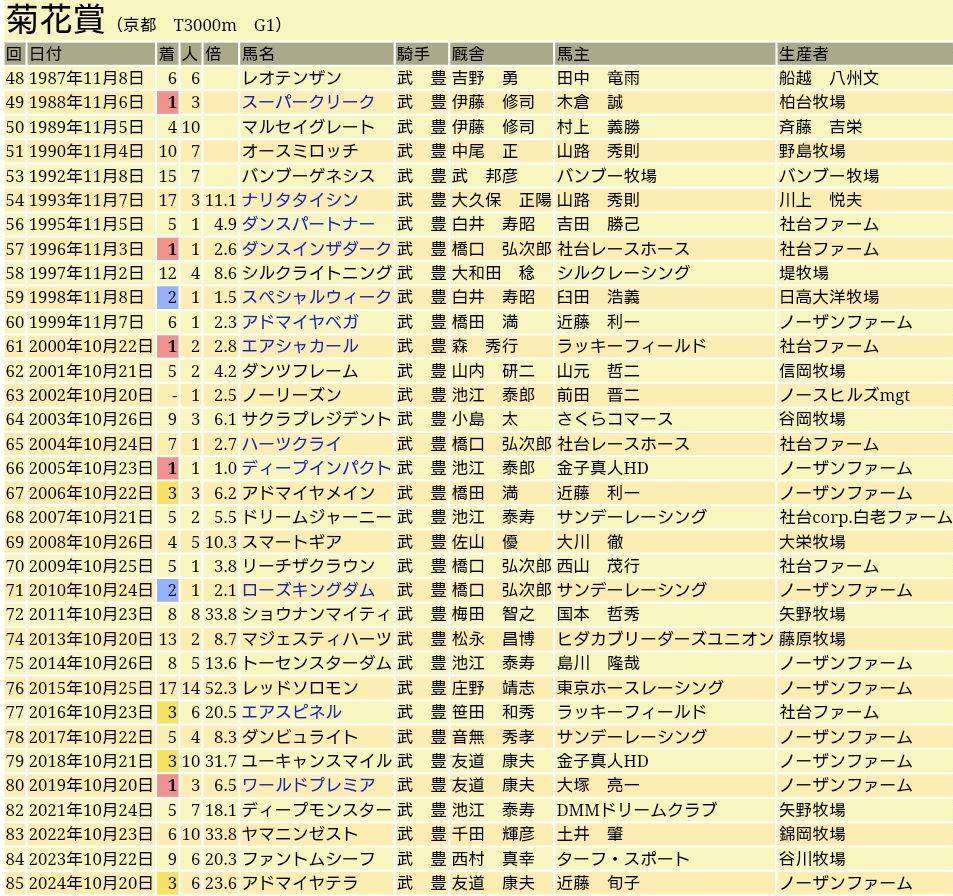
Task: Click the red 1st-place cell for 2005
Action: [x=172, y=468]
